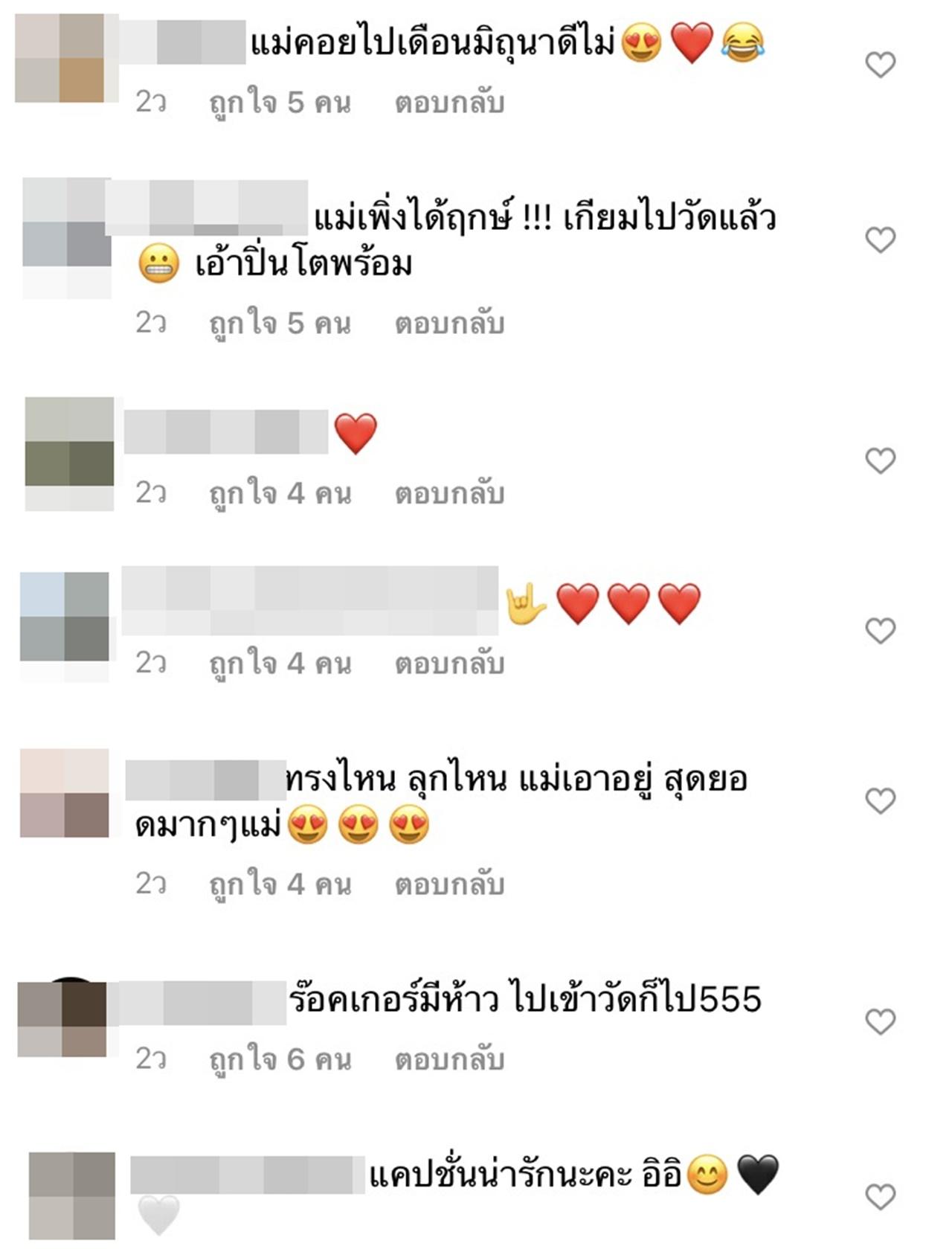Like the 'แคปชั่นน่ารักนะคะ' comment
This screenshot has height=1249, width=952.
(881, 1197)
